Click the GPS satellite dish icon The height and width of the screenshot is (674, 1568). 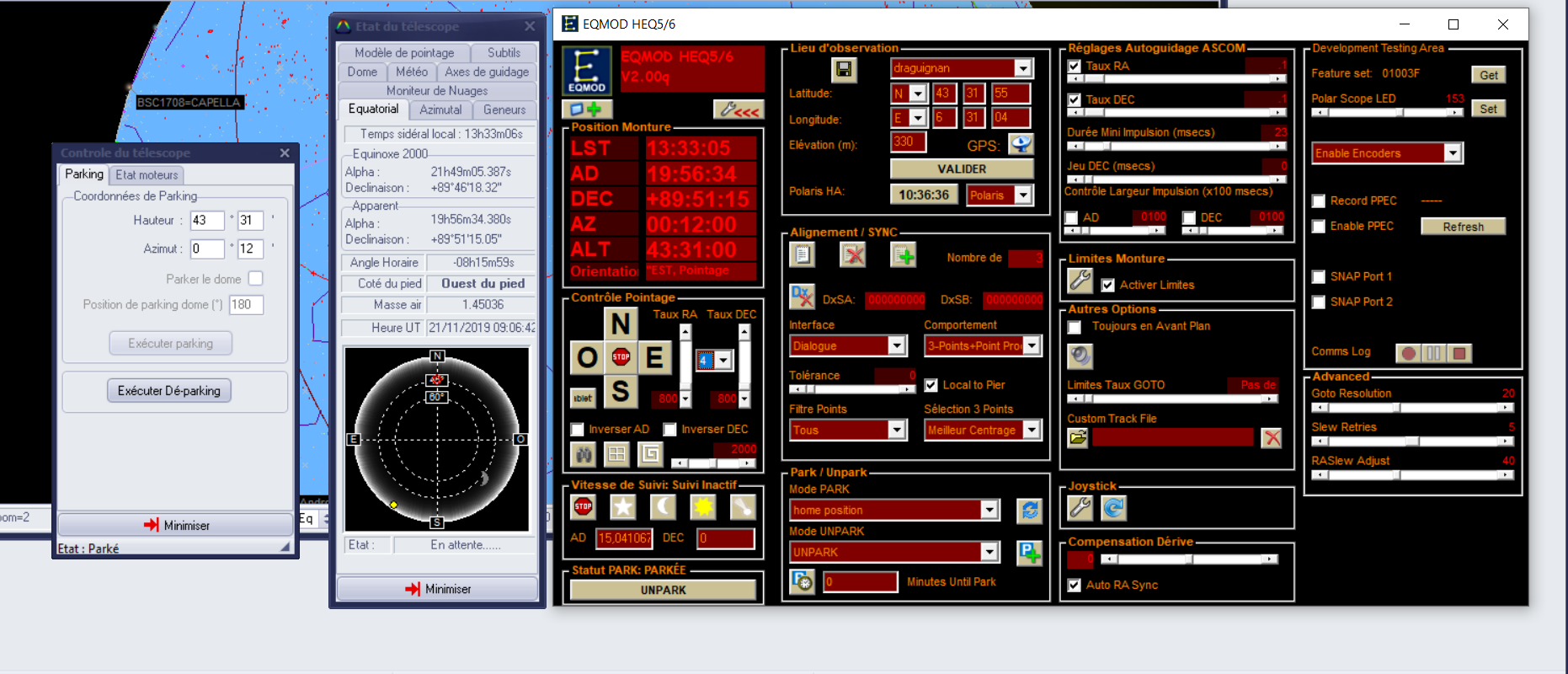(1021, 144)
